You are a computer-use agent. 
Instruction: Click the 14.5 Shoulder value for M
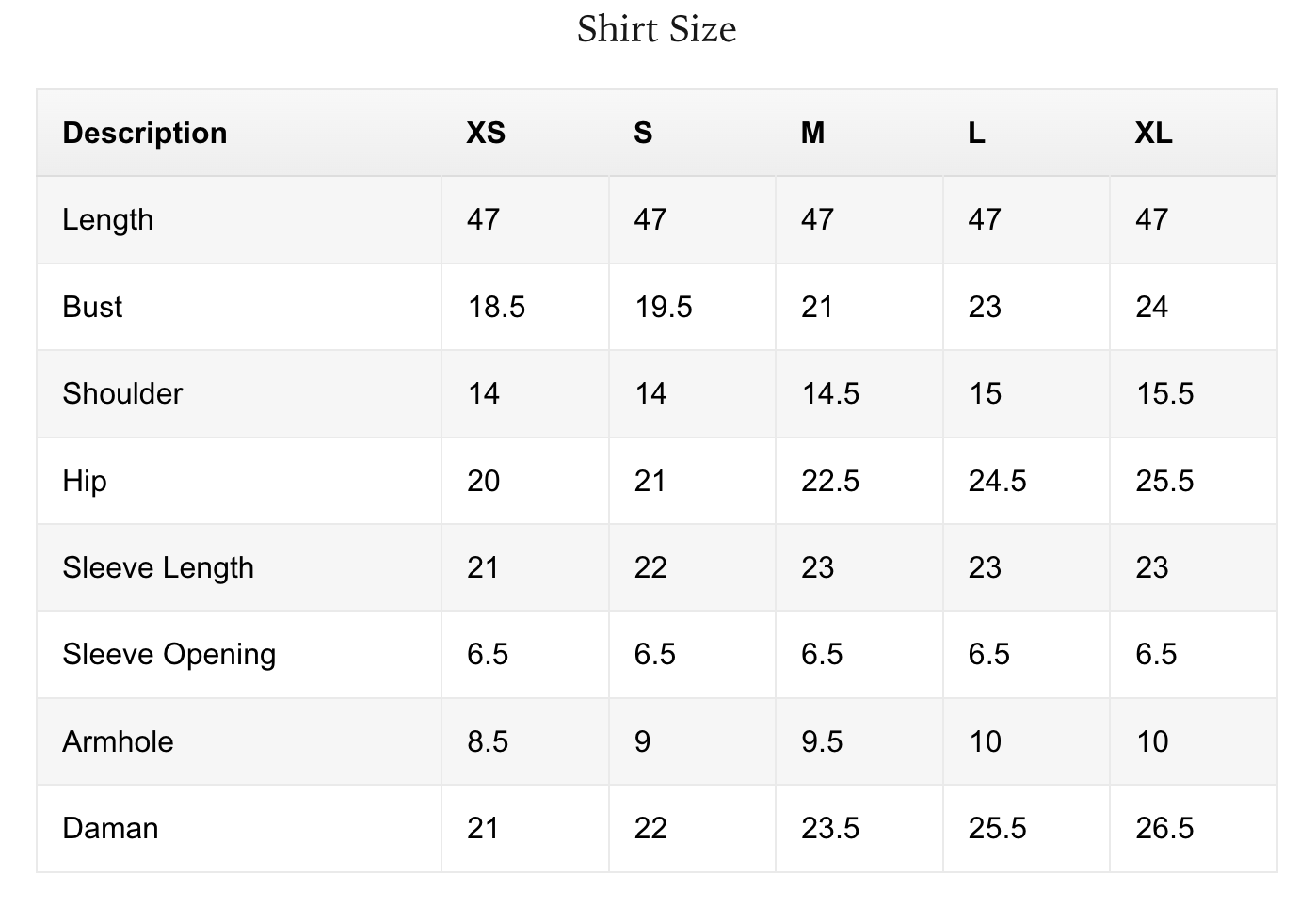tap(830, 393)
